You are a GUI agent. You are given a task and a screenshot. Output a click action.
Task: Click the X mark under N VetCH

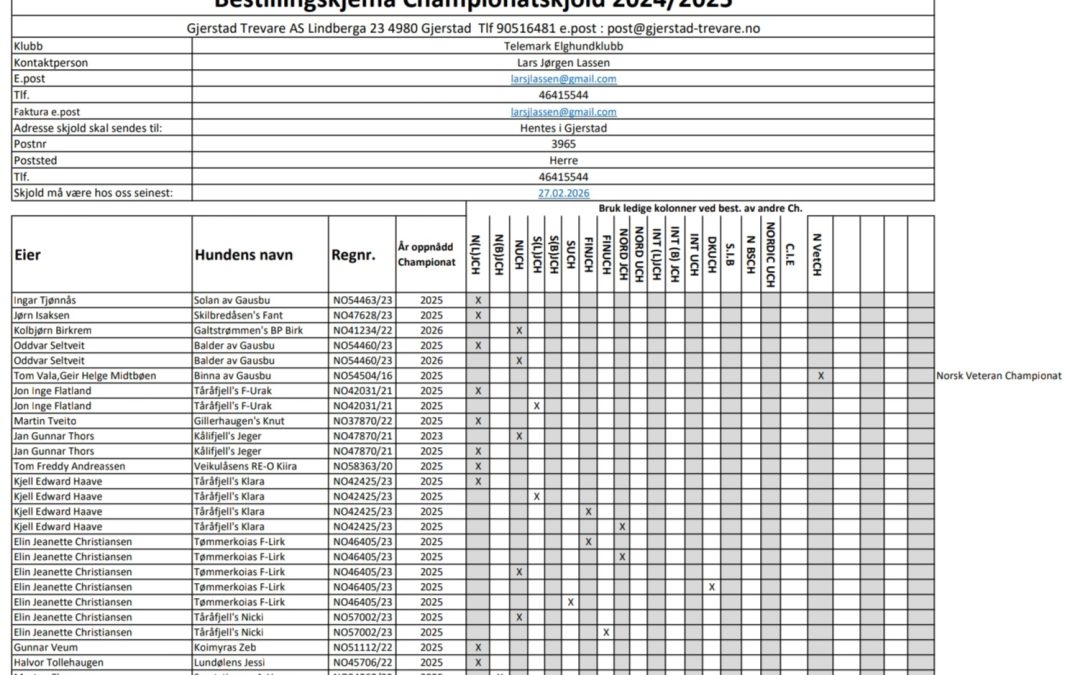(820, 376)
